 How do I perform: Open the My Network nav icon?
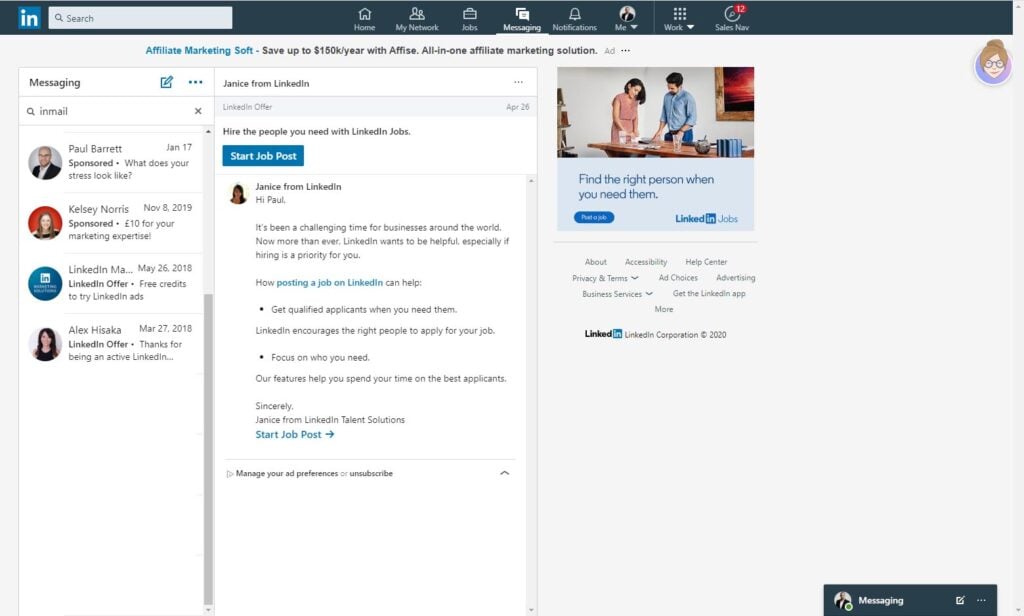(417, 18)
